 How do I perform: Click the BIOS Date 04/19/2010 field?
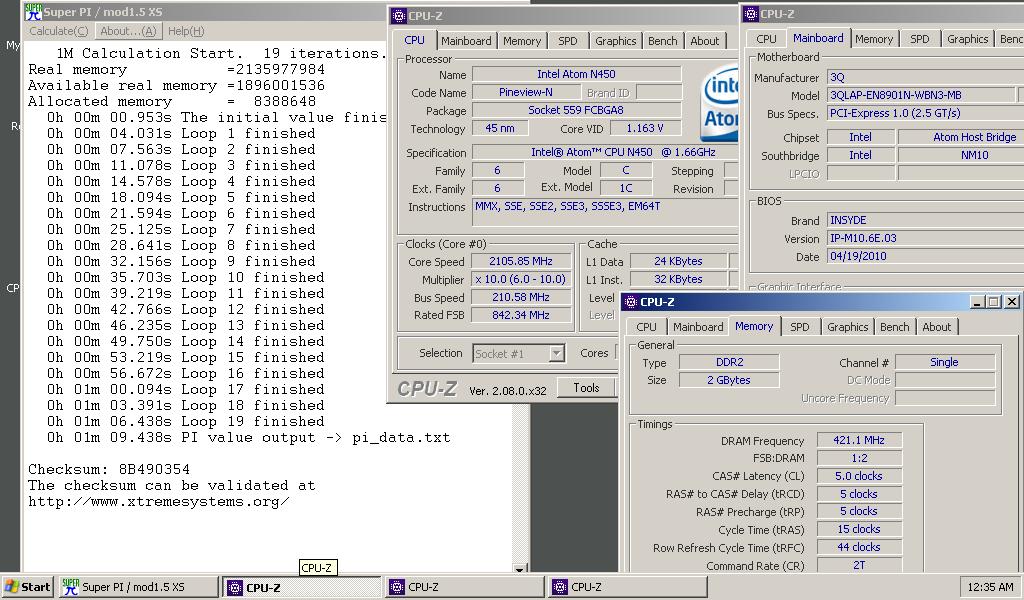click(926, 257)
